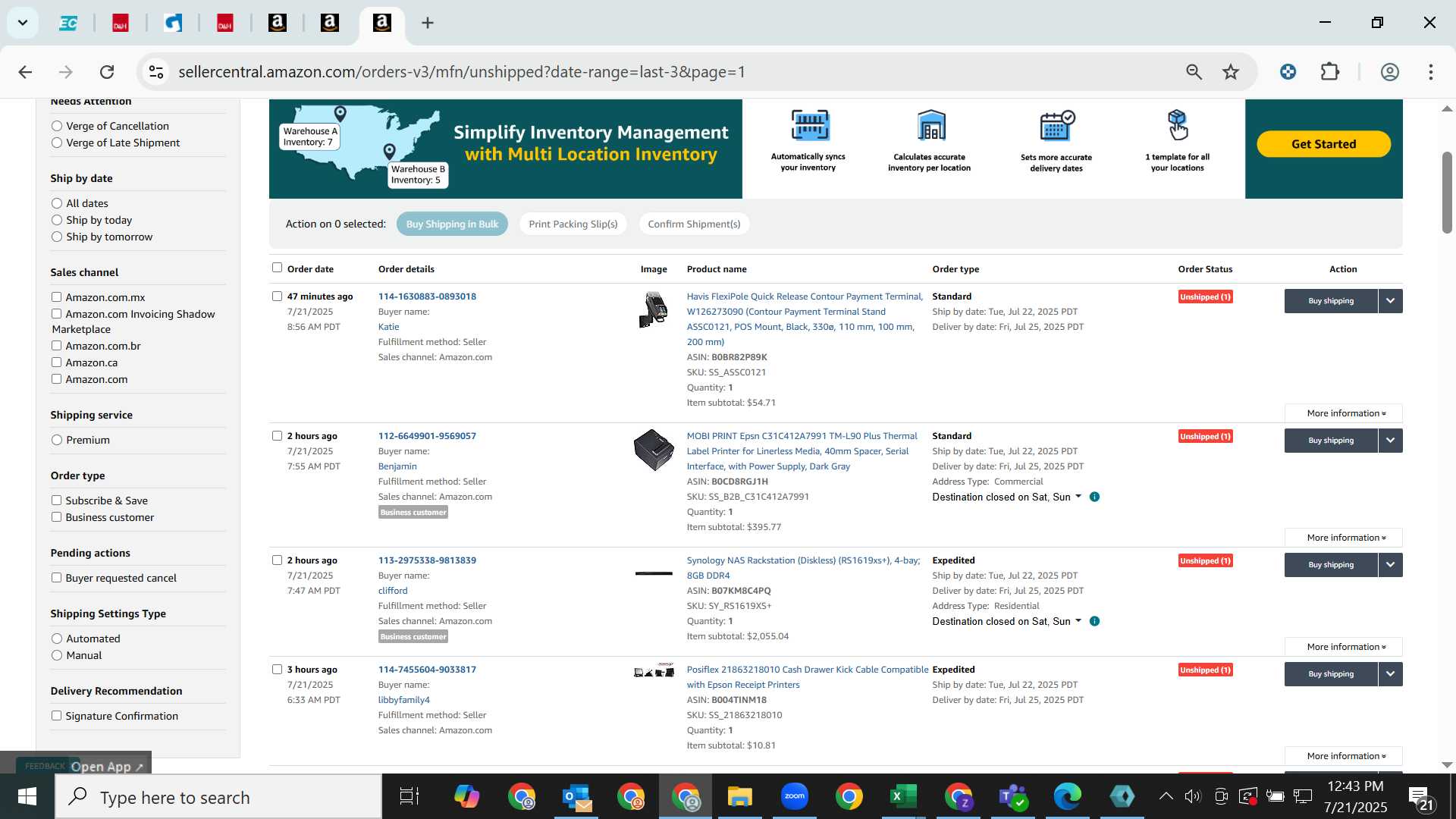
Task: Check Signature Confirmation delivery recommendation
Action: coord(56,716)
